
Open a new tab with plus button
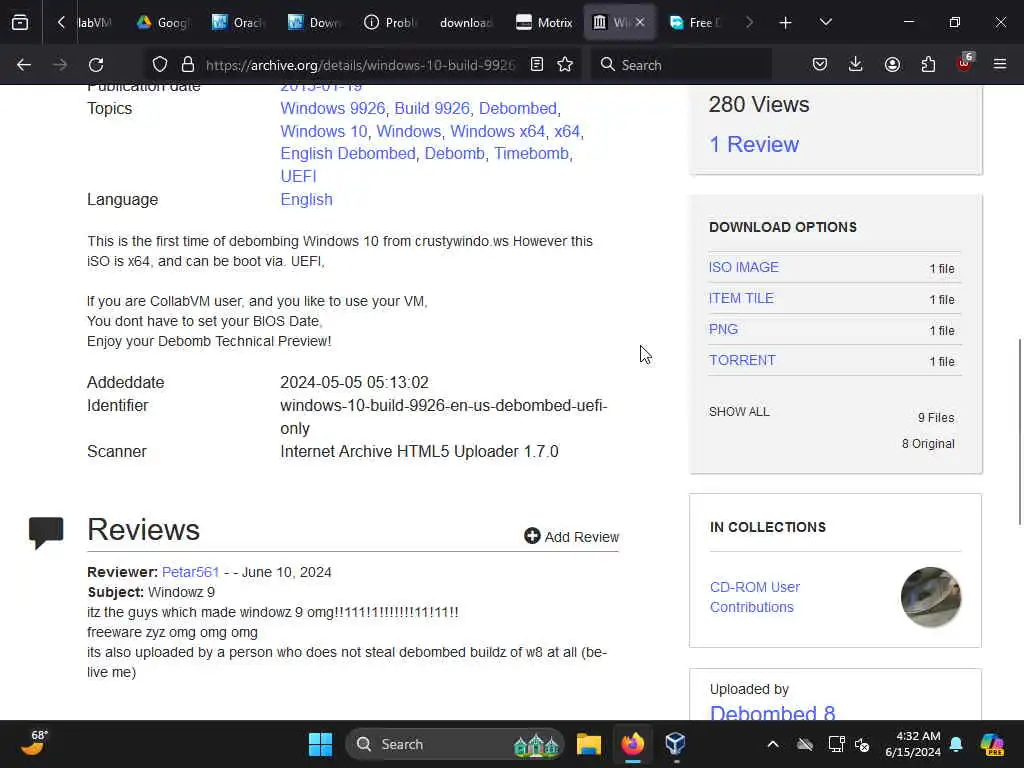point(785,23)
